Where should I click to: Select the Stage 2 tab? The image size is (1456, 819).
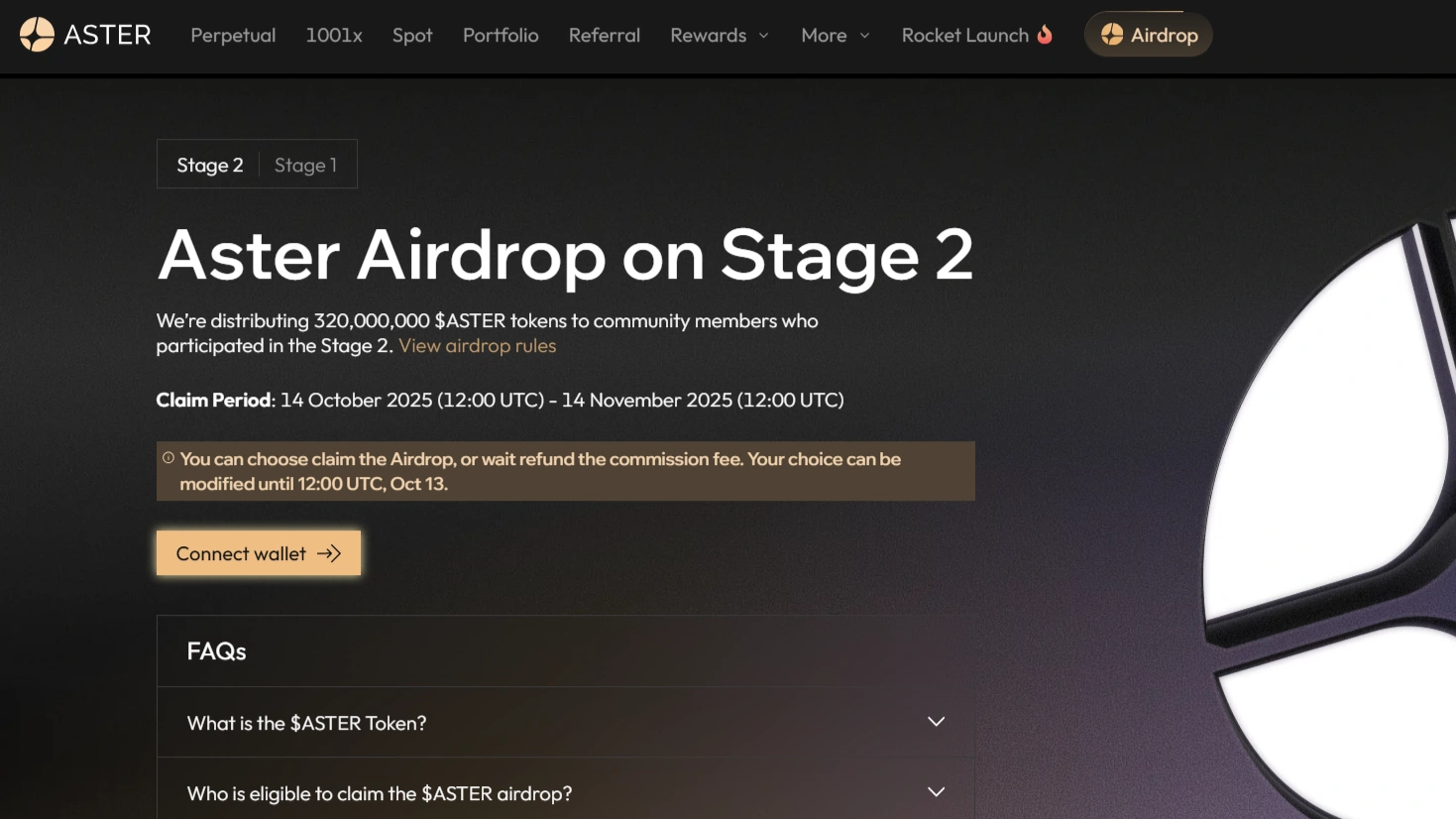coord(209,165)
